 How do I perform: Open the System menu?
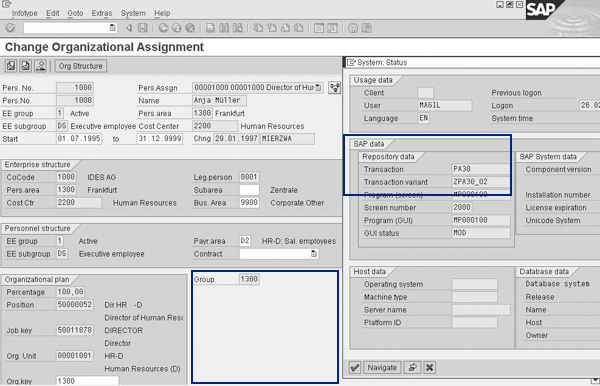[x=133, y=13]
